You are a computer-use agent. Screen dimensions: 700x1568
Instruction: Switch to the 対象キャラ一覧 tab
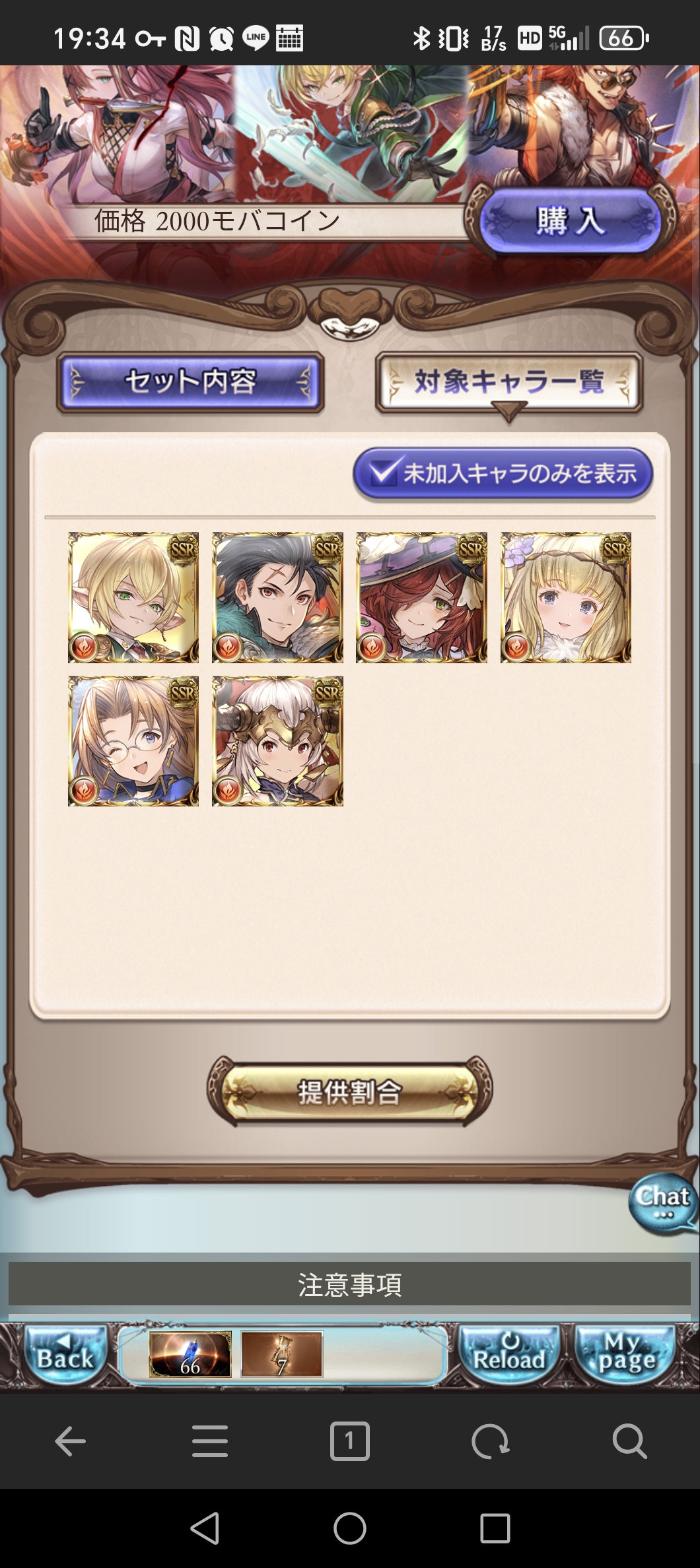pos(509,382)
